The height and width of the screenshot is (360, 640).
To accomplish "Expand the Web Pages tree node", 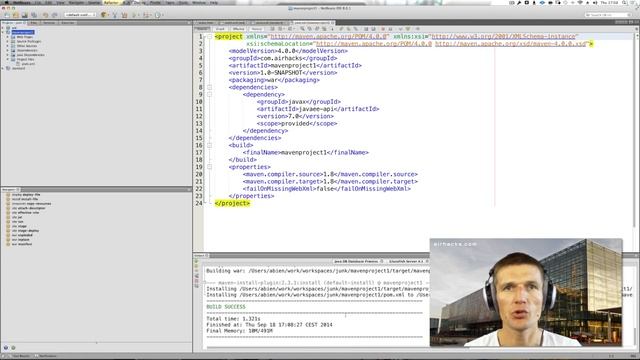I will point(7,37).
